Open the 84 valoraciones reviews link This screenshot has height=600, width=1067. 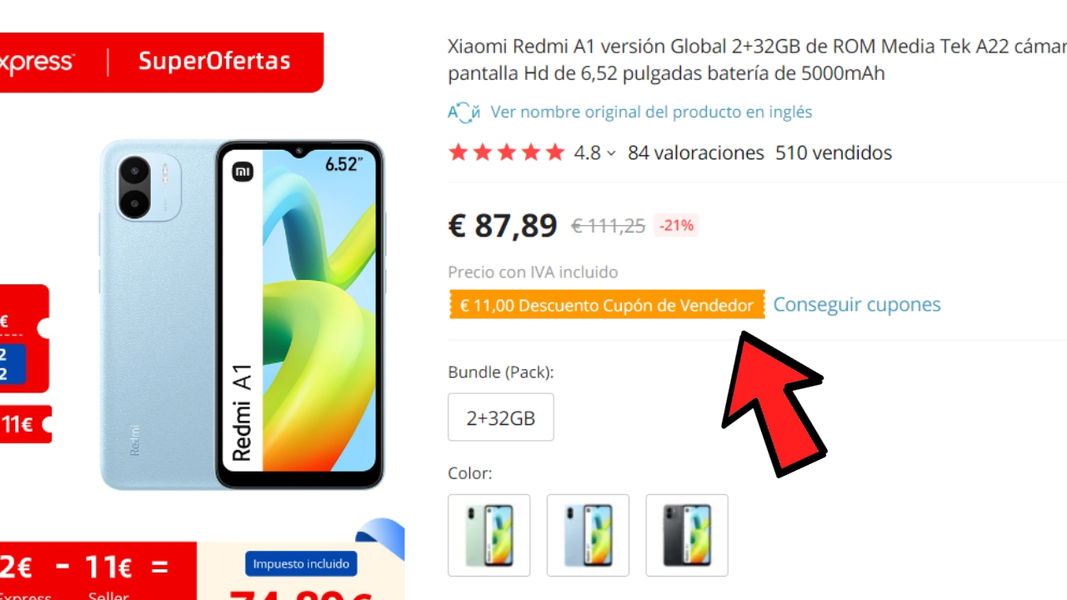click(x=695, y=152)
